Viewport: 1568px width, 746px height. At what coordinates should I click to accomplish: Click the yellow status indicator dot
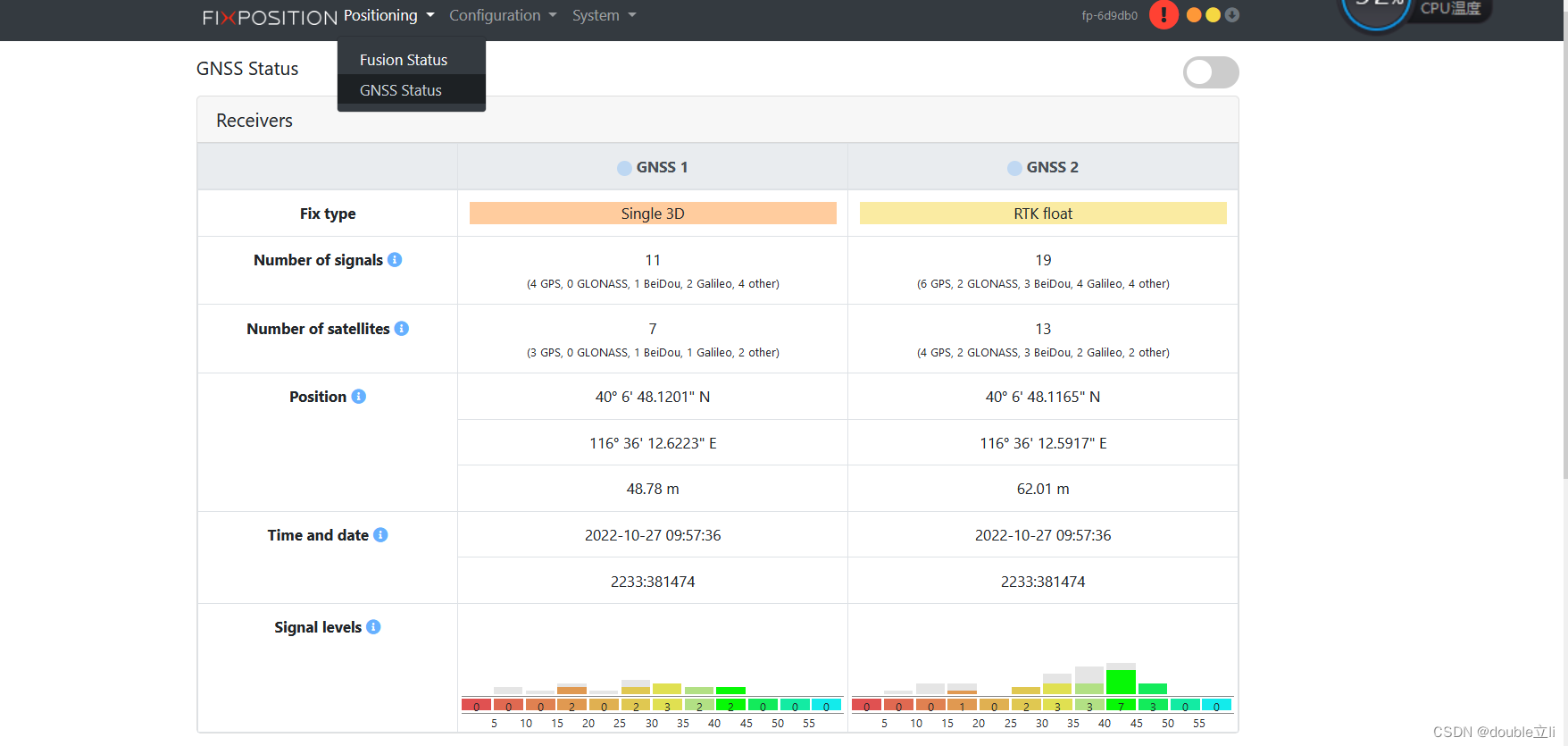click(x=1213, y=15)
